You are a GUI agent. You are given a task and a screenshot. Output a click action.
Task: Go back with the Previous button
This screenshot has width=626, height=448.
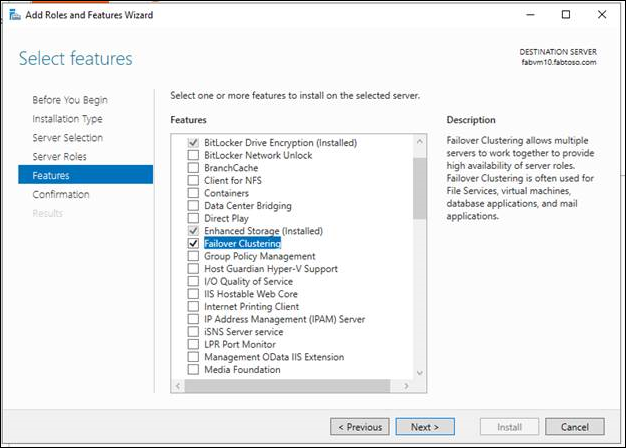tap(359, 427)
